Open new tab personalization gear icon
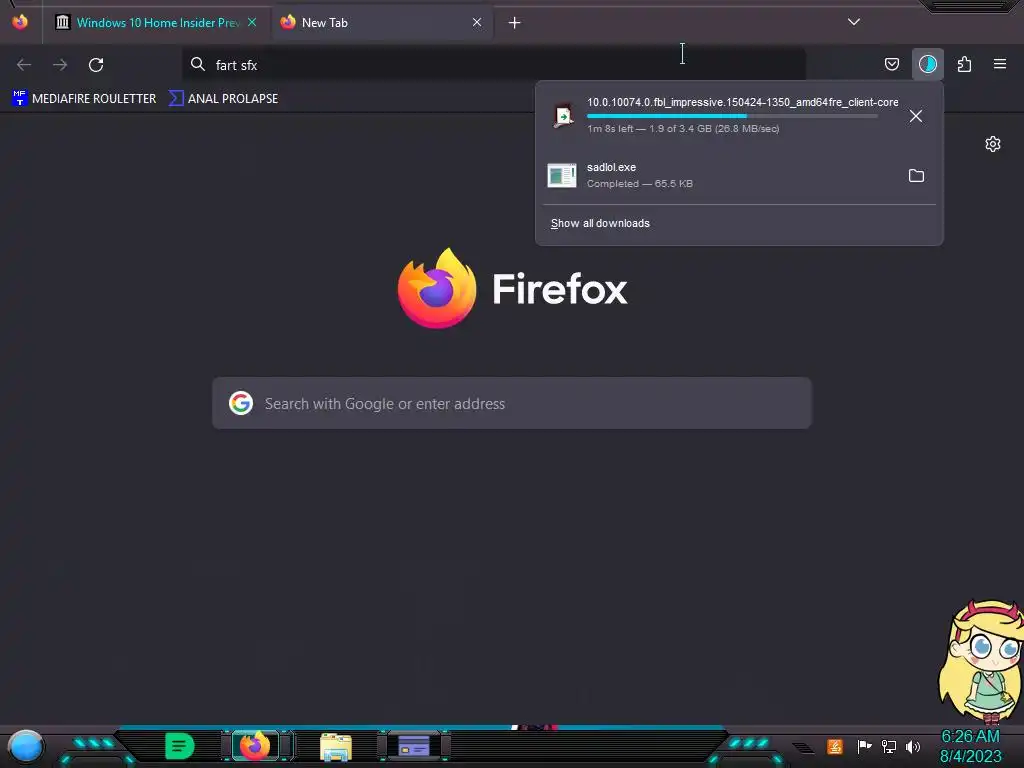 (x=993, y=144)
